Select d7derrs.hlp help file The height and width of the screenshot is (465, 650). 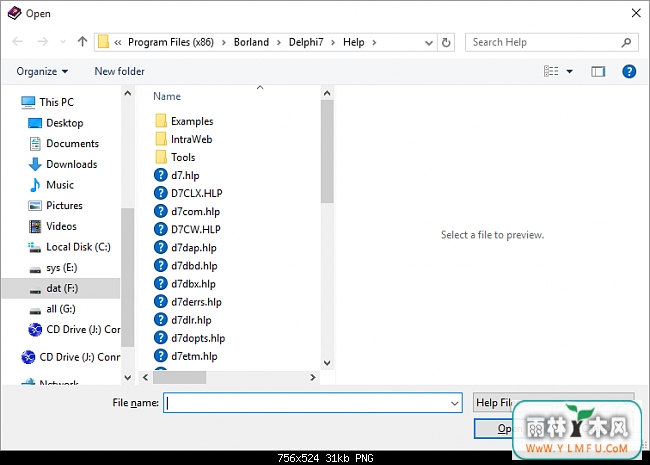coord(196,302)
